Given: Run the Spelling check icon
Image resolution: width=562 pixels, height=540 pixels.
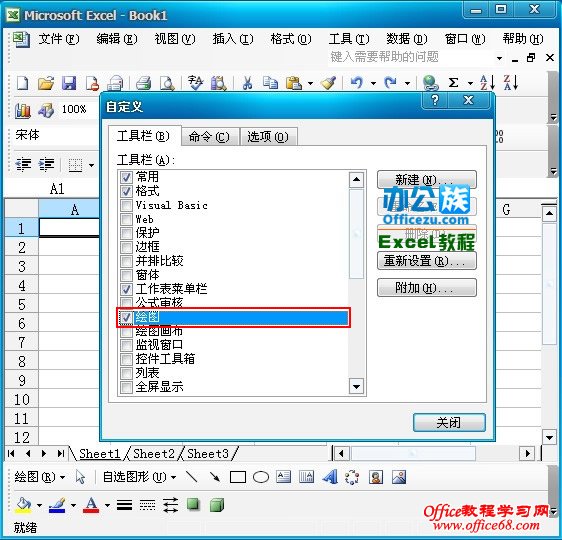Looking at the screenshot, I should coord(195,83).
